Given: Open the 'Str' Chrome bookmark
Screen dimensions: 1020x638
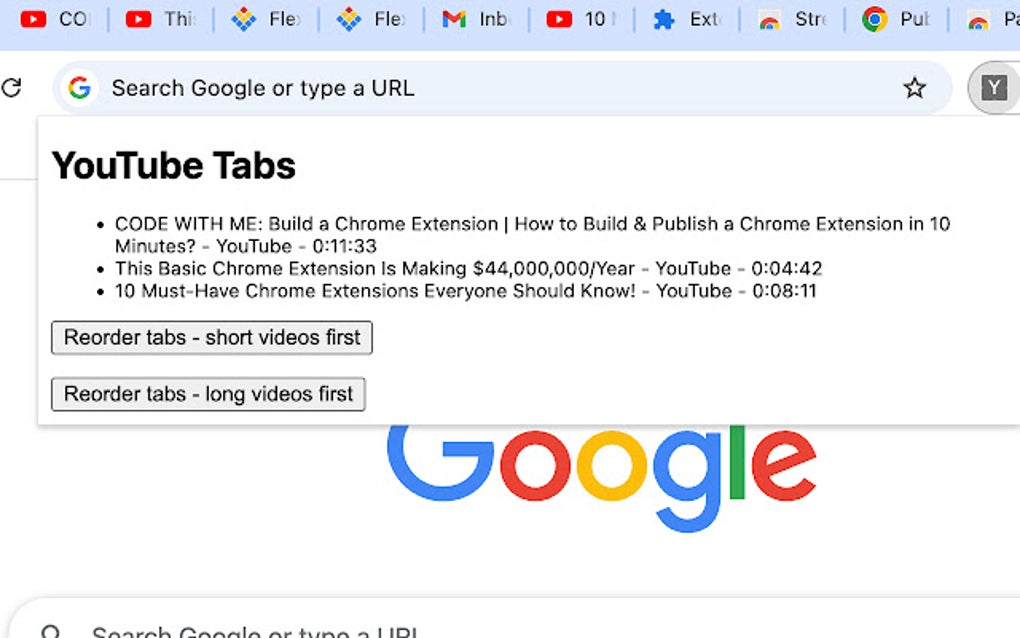Looking at the screenshot, I should tap(794, 18).
